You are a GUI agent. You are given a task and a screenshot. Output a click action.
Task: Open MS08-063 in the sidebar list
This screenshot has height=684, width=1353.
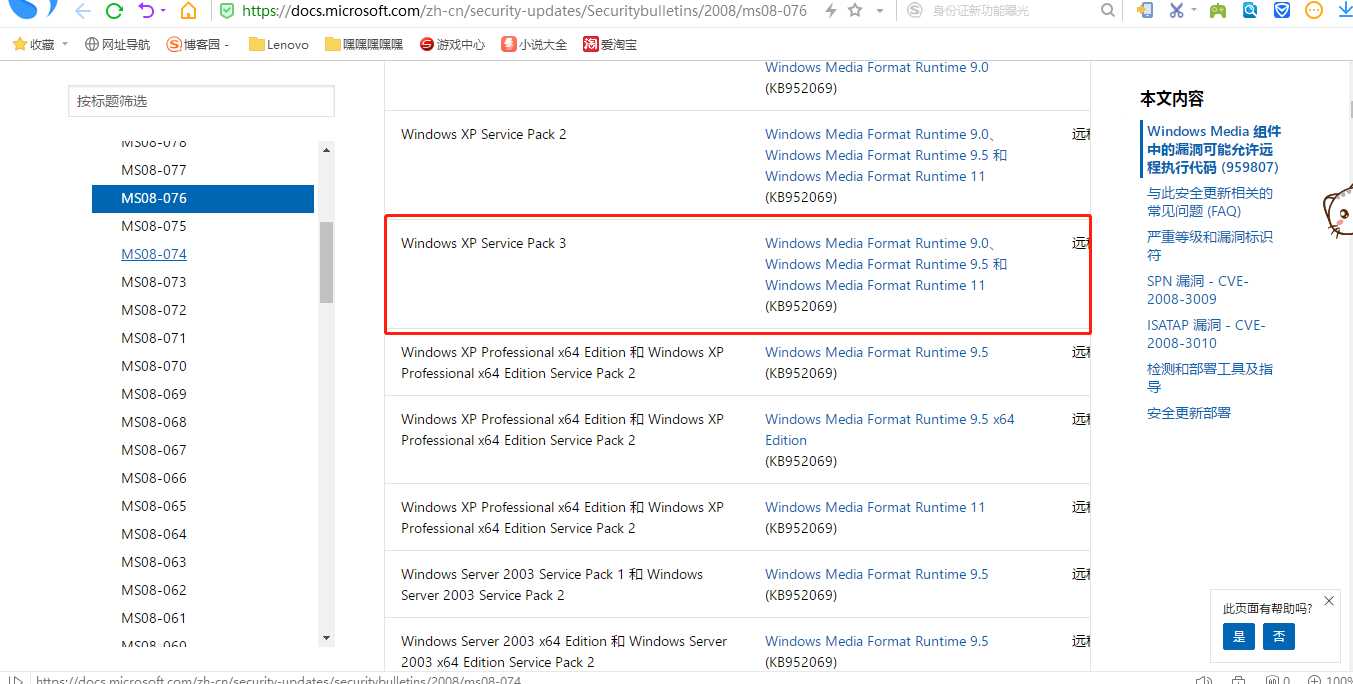tap(154, 562)
